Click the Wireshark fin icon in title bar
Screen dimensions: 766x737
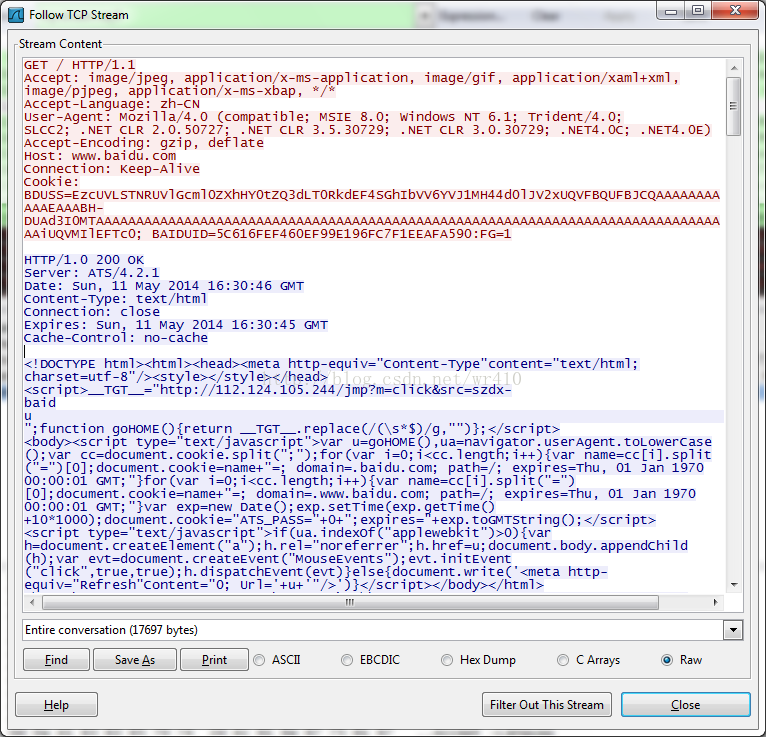click(16, 15)
